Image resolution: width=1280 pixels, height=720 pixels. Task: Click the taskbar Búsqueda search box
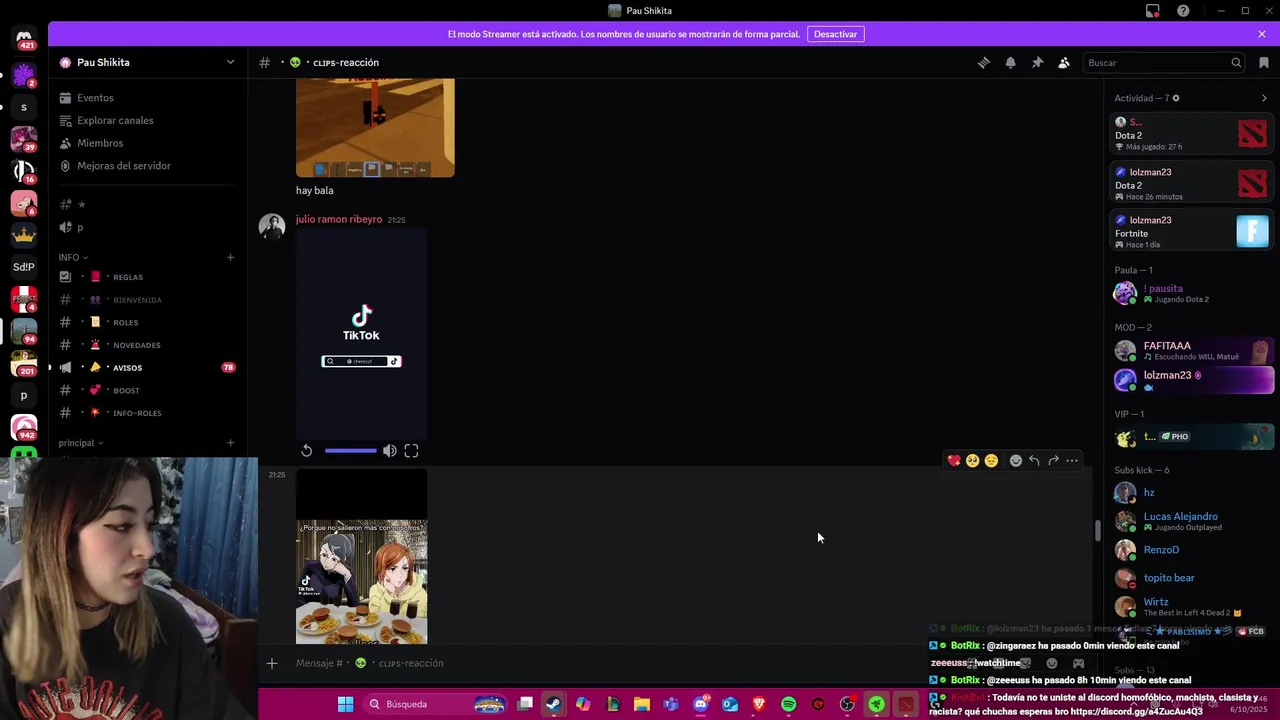tap(433, 704)
